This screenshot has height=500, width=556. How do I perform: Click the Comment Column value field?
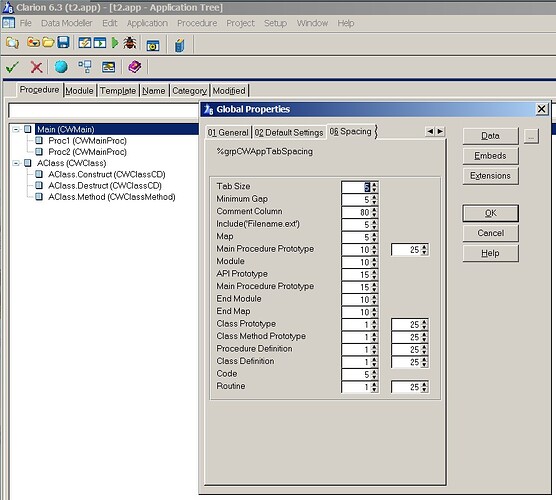[360, 212]
